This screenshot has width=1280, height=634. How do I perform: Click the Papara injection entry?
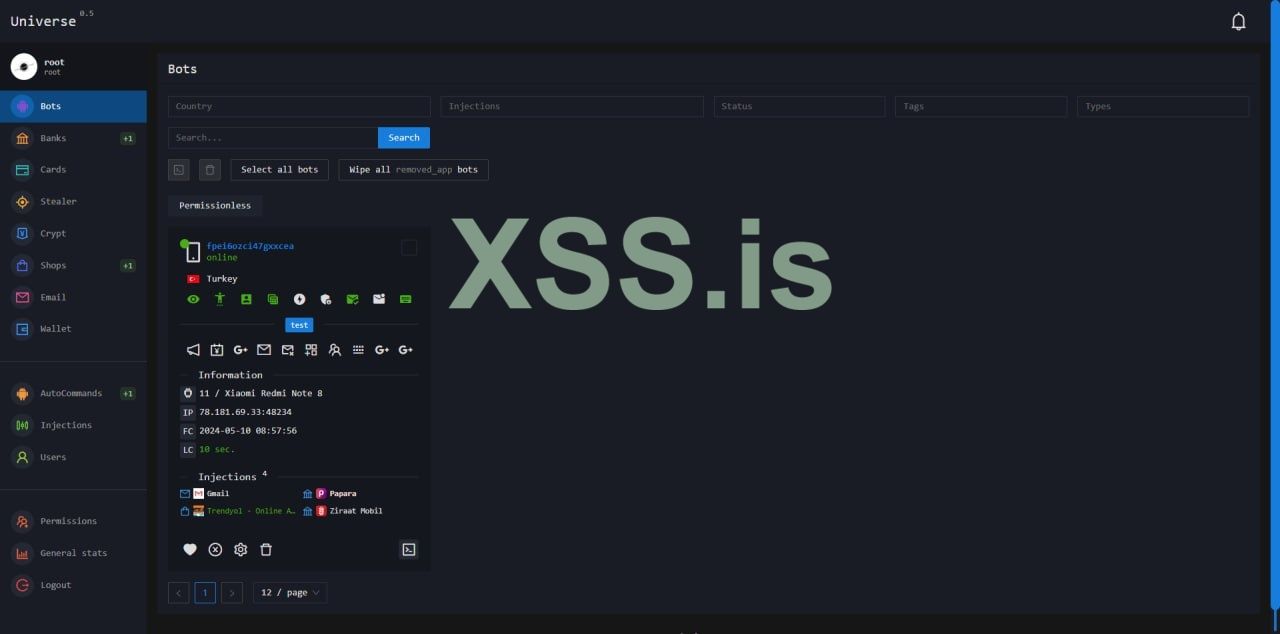click(x=330, y=494)
